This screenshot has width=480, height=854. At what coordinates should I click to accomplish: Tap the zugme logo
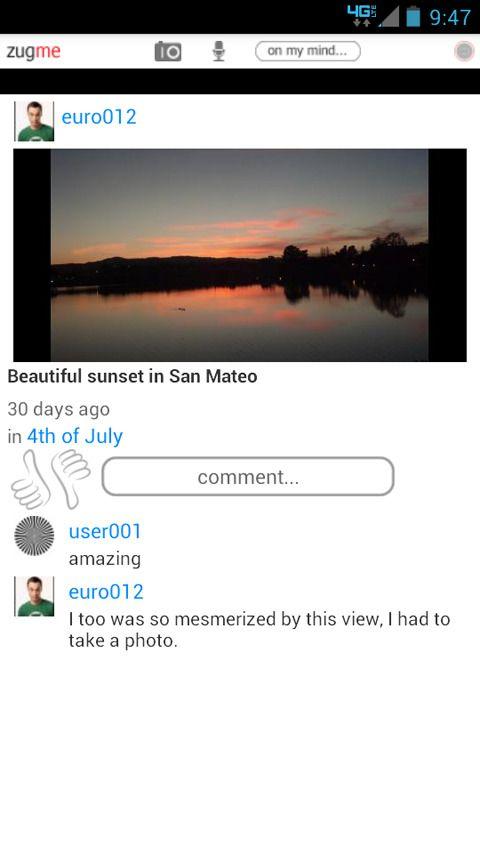point(33,52)
